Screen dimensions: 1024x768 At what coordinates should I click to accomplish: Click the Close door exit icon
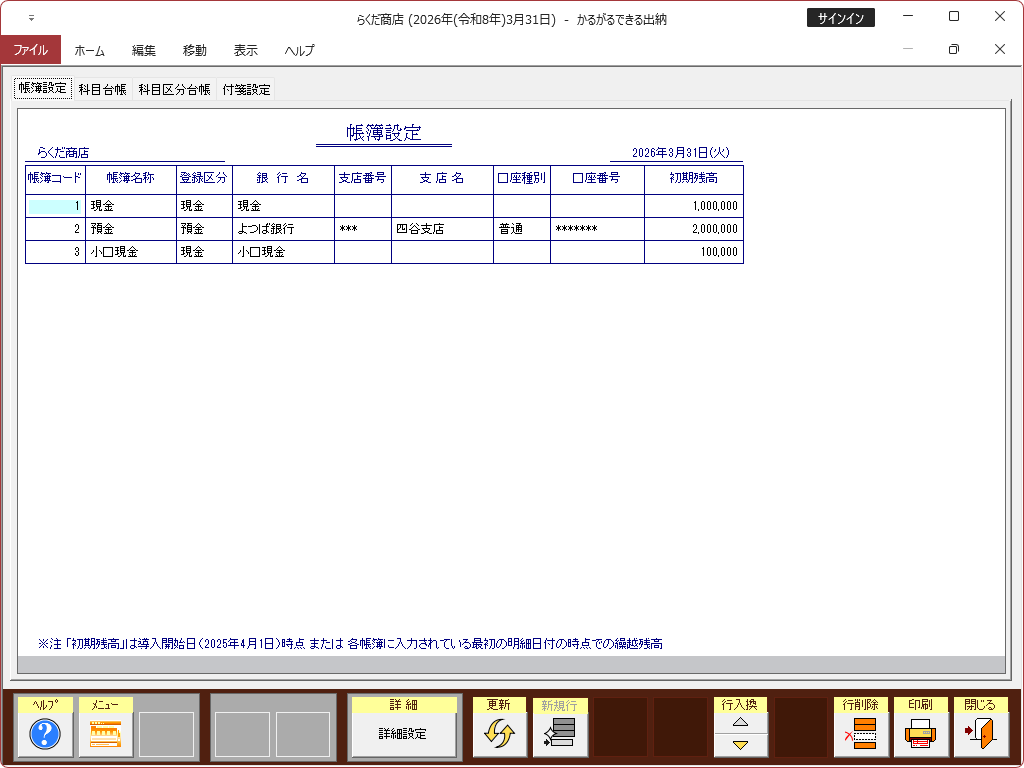click(x=980, y=735)
